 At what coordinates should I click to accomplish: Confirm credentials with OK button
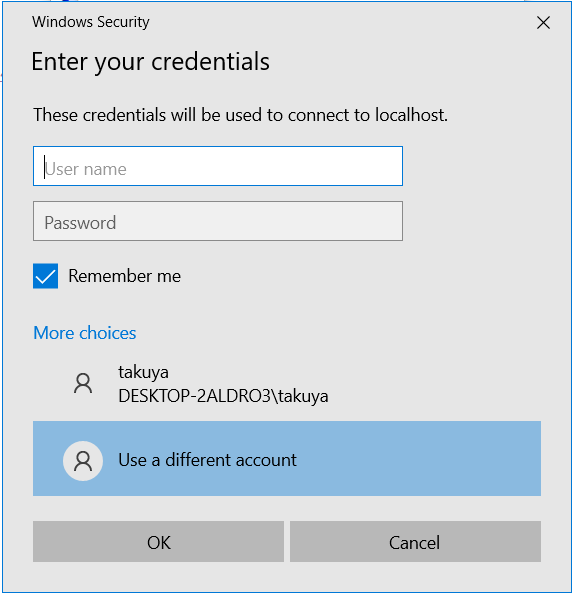pyautogui.click(x=158, y=542)
